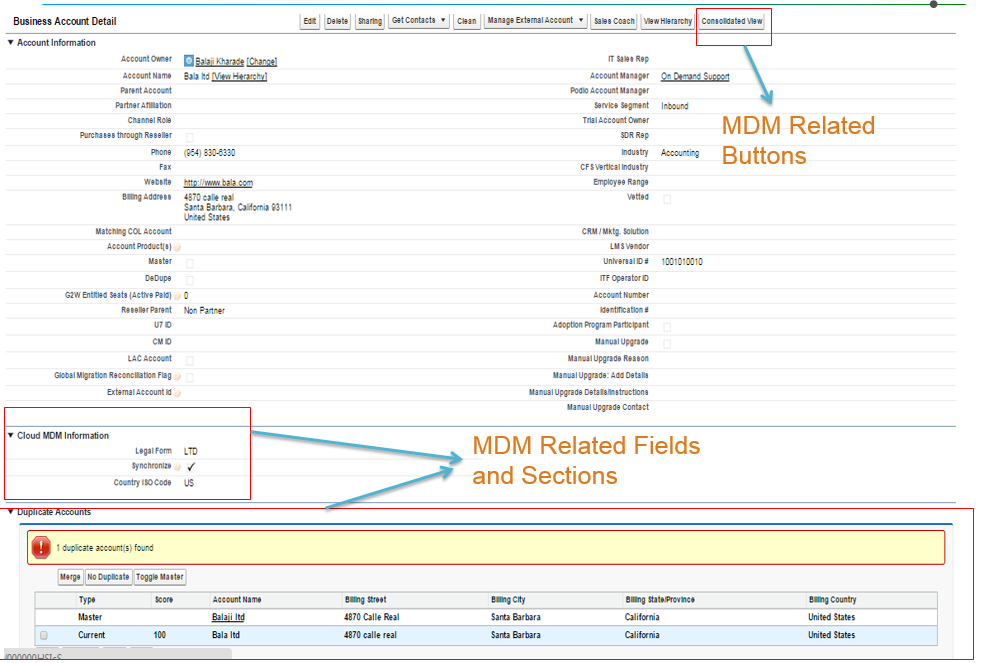Toggle the Vetted checkbox

coord(667,199)
